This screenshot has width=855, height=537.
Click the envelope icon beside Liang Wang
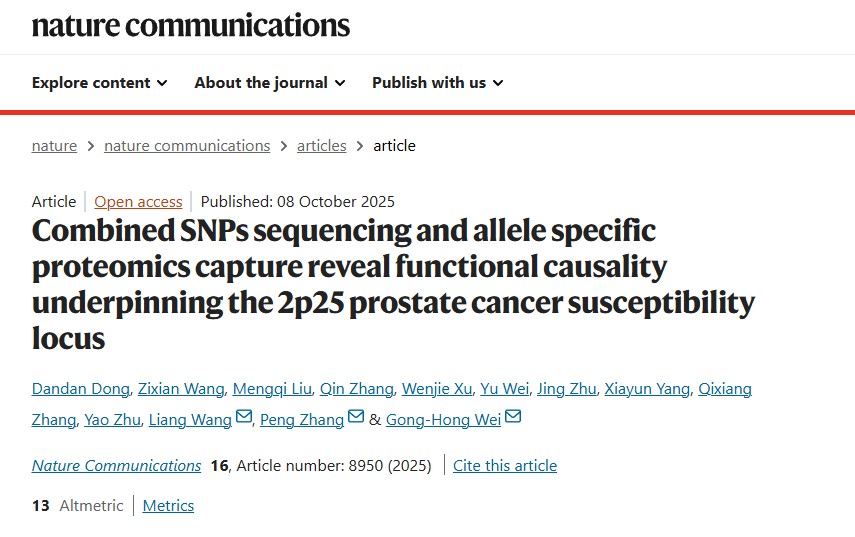(243, 418)
